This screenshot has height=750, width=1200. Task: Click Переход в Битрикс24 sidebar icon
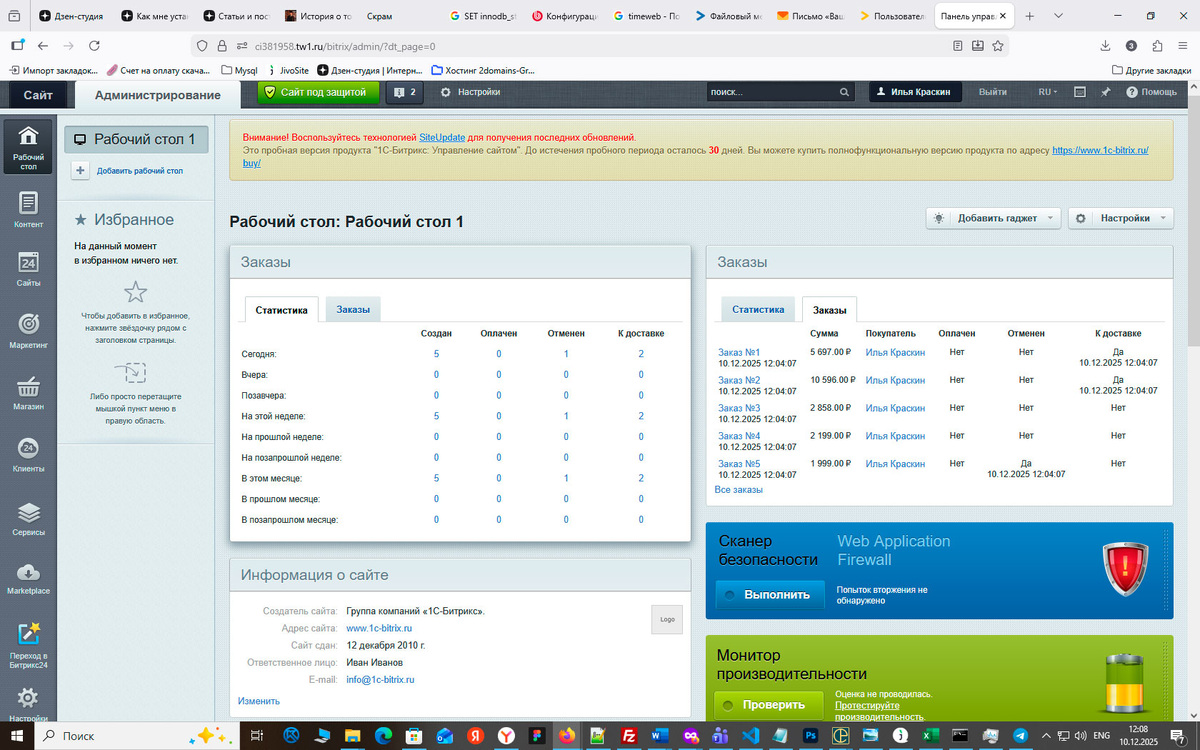click(28, 644)
